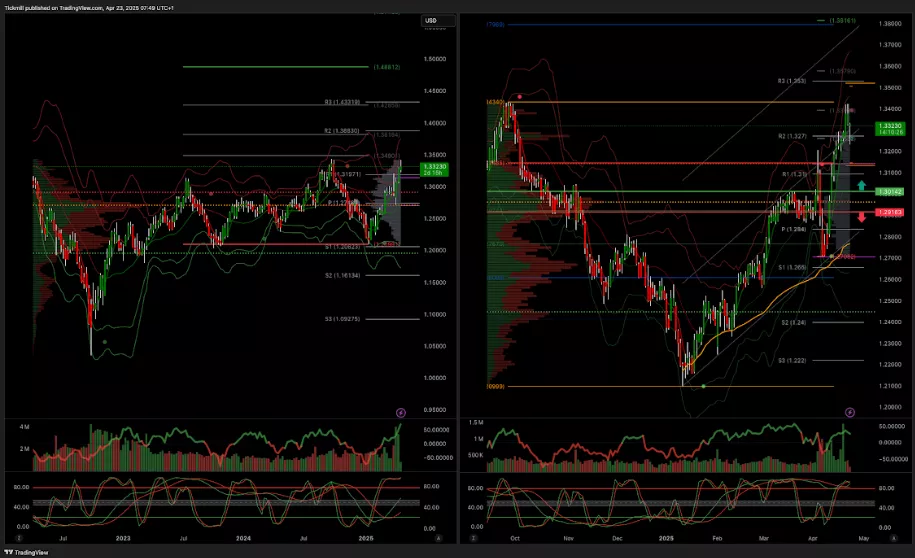The width and height of the screenshot is (915, 558).
Task: Click the purple lightning icon on right chart
Action: coord(850,412)
